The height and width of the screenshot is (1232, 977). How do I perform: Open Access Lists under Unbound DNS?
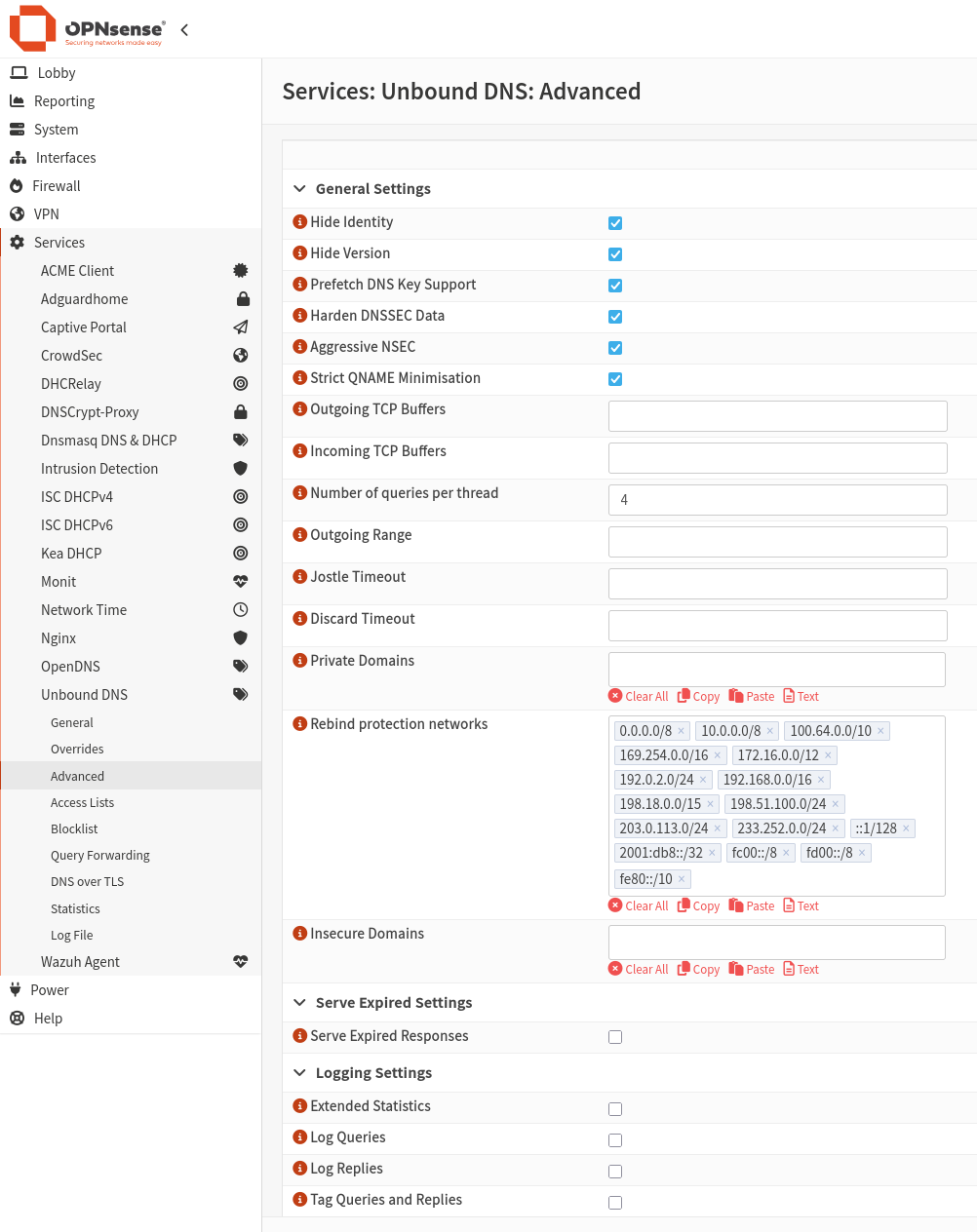point(82,803)
